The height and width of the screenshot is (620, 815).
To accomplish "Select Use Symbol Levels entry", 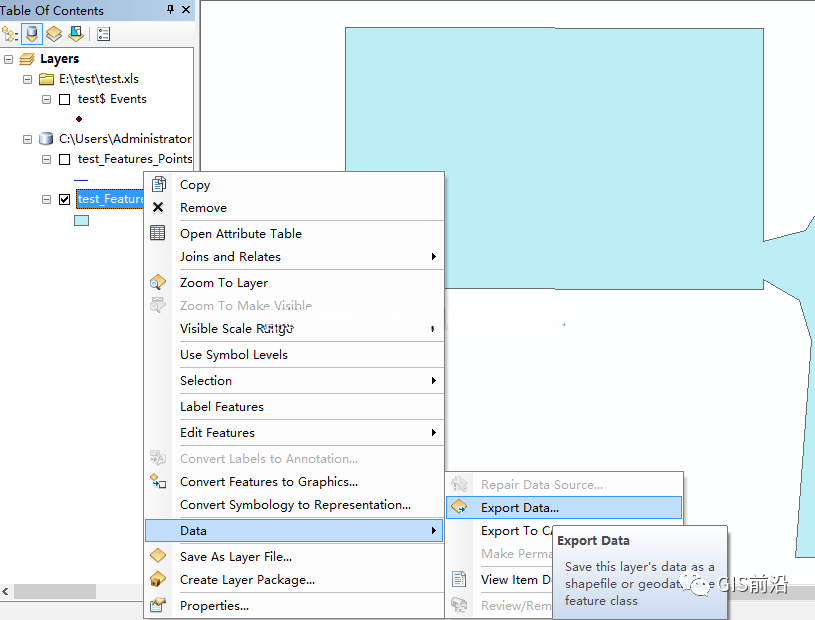I will click(294, 354).
